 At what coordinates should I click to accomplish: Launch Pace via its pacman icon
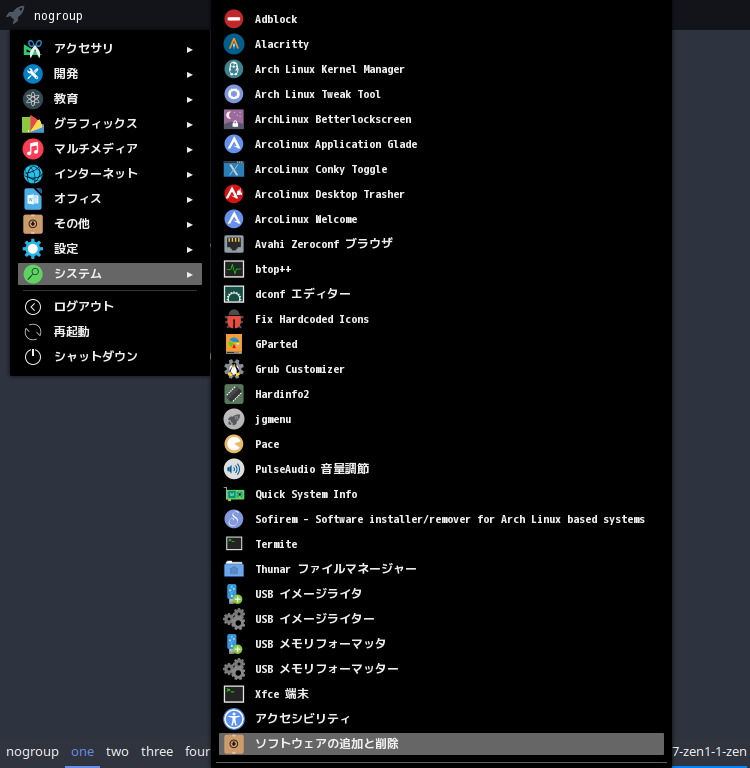(234, 444)
